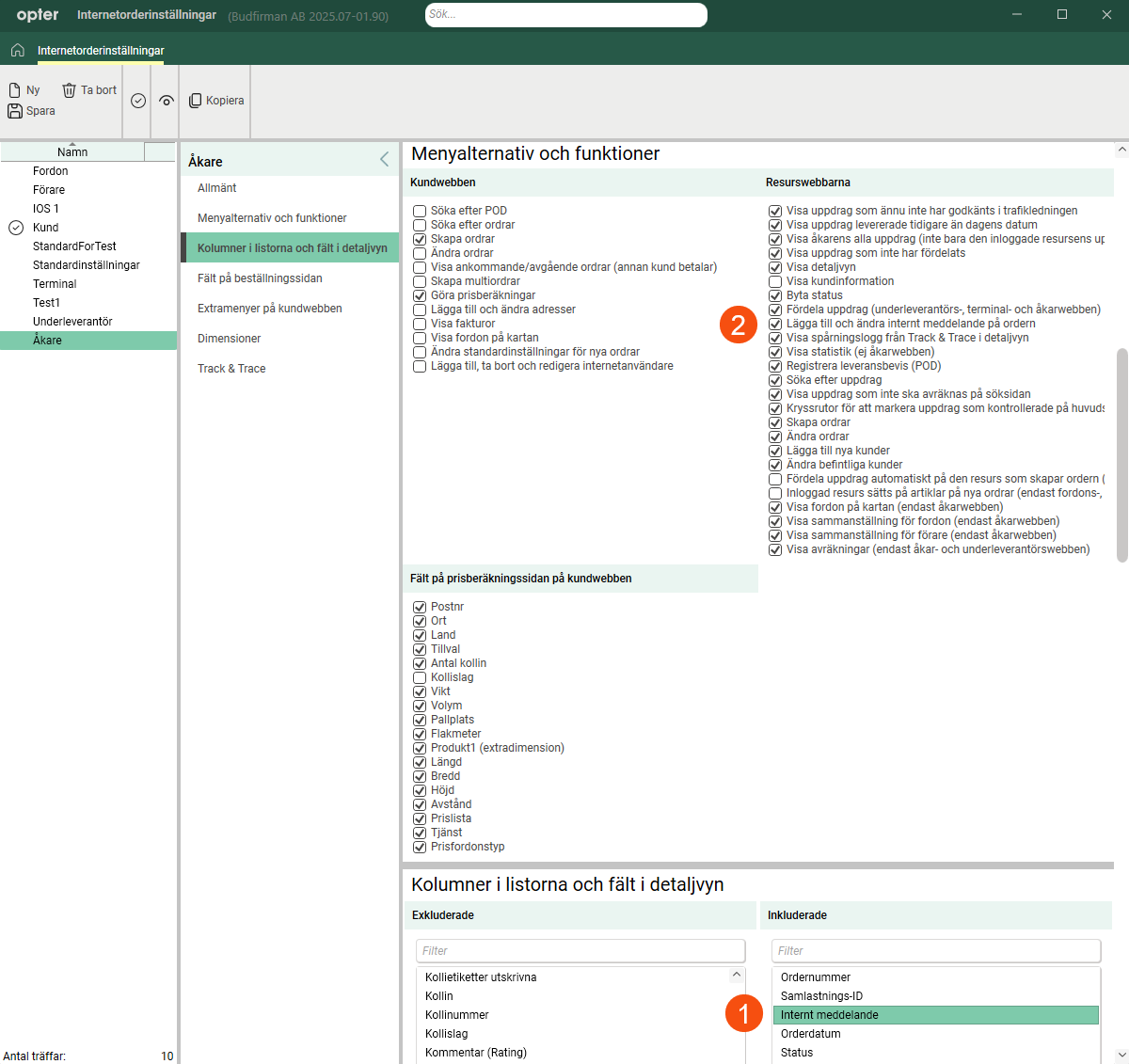Click the eye preview toolbar icon
1129x1064 pixels.
click(167, 101)
